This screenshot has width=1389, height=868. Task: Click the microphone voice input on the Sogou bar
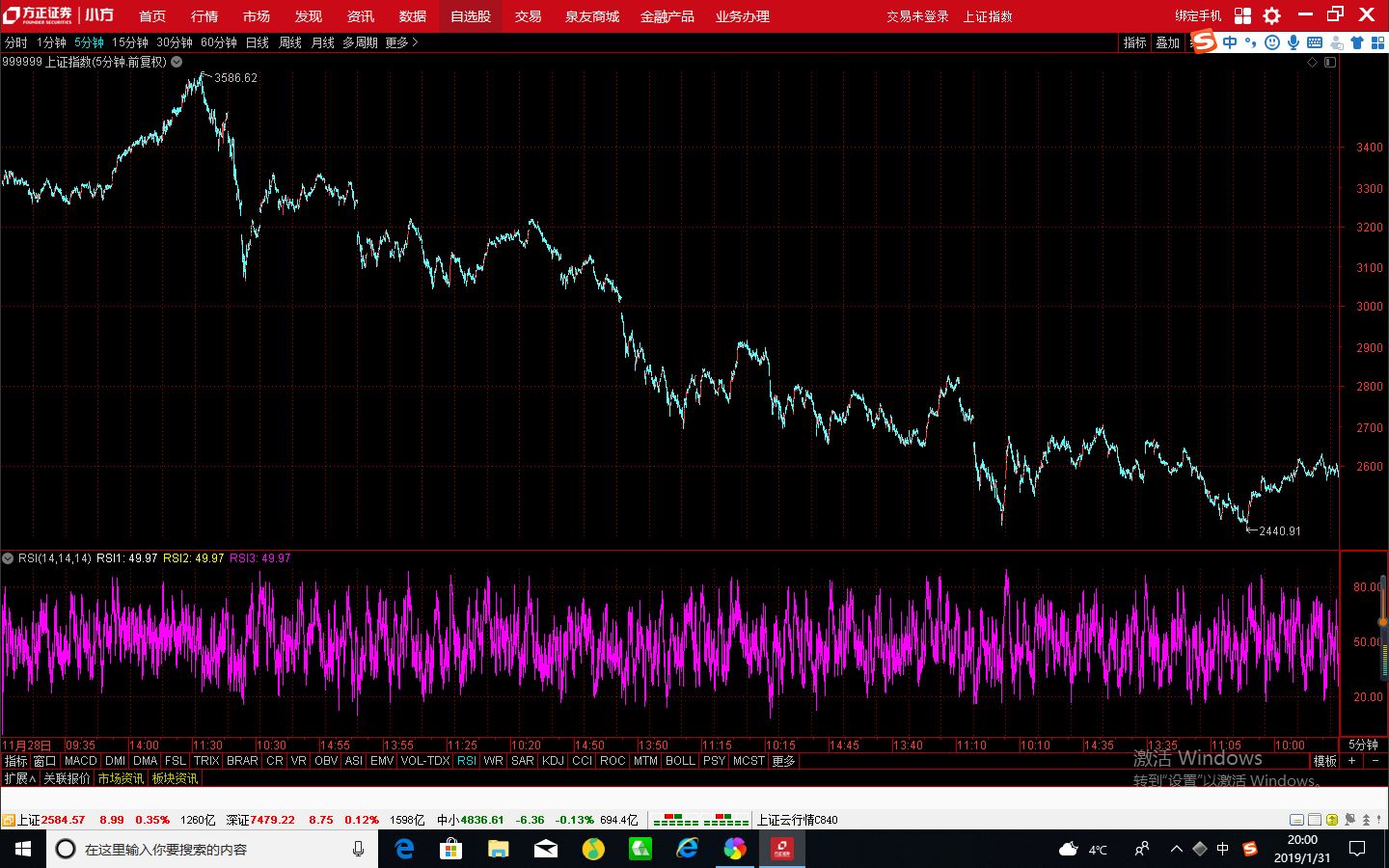[x=1294, y=42]
